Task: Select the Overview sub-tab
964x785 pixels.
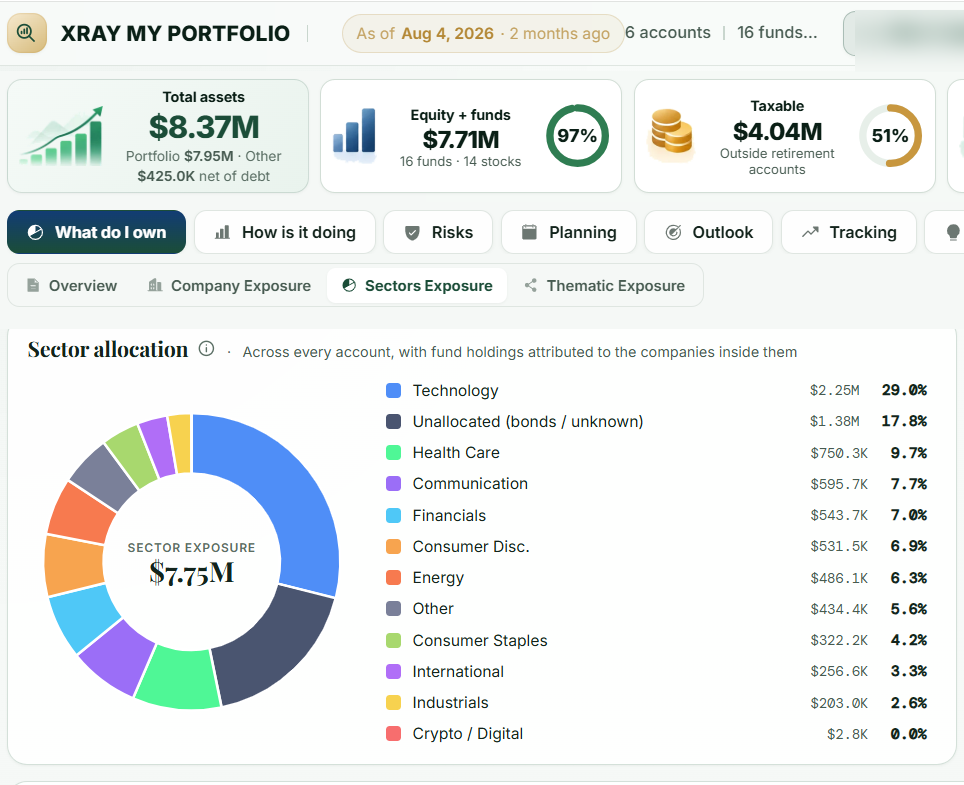Action: pyautogui.click(x=71, y=285)
